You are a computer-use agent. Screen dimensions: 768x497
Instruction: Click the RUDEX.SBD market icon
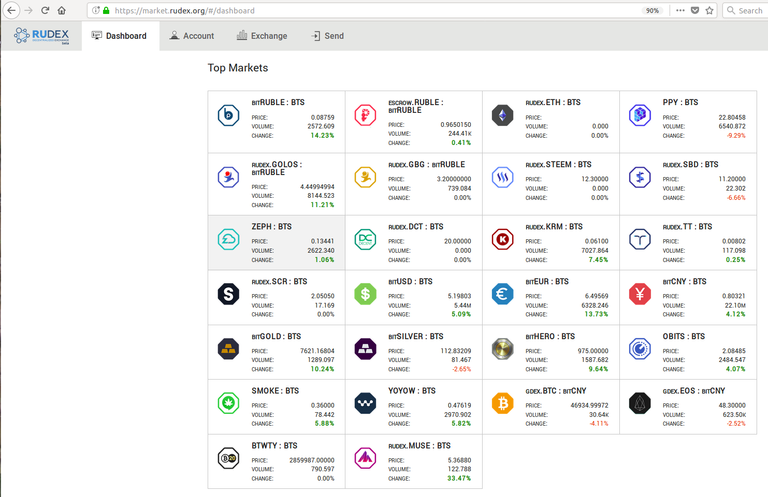[x=640, y=177]
